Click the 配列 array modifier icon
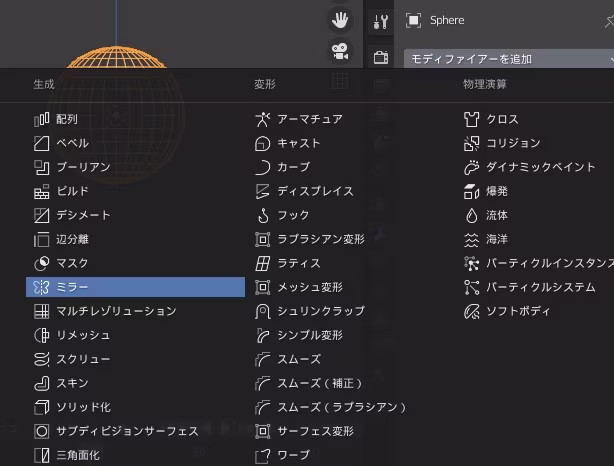The width and height of the screenshot is (614, 466). click(x=42, y=119)
